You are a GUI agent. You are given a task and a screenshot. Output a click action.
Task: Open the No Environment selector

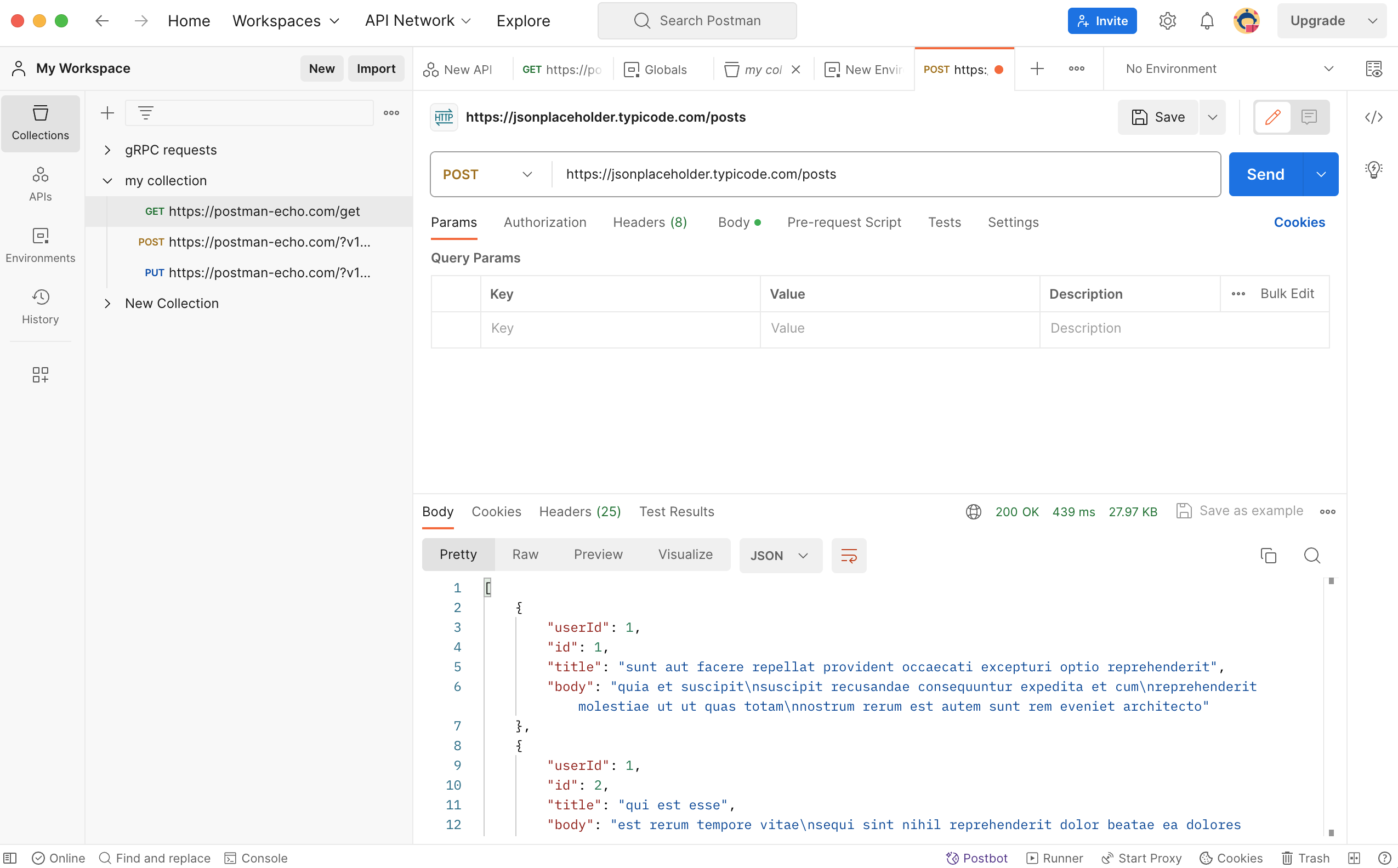pos(1229,69)
